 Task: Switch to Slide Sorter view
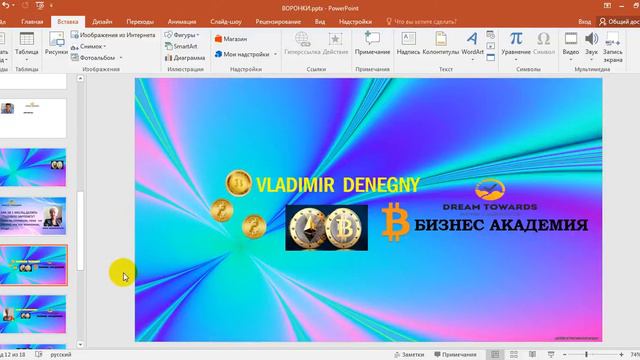click(514, 355)
